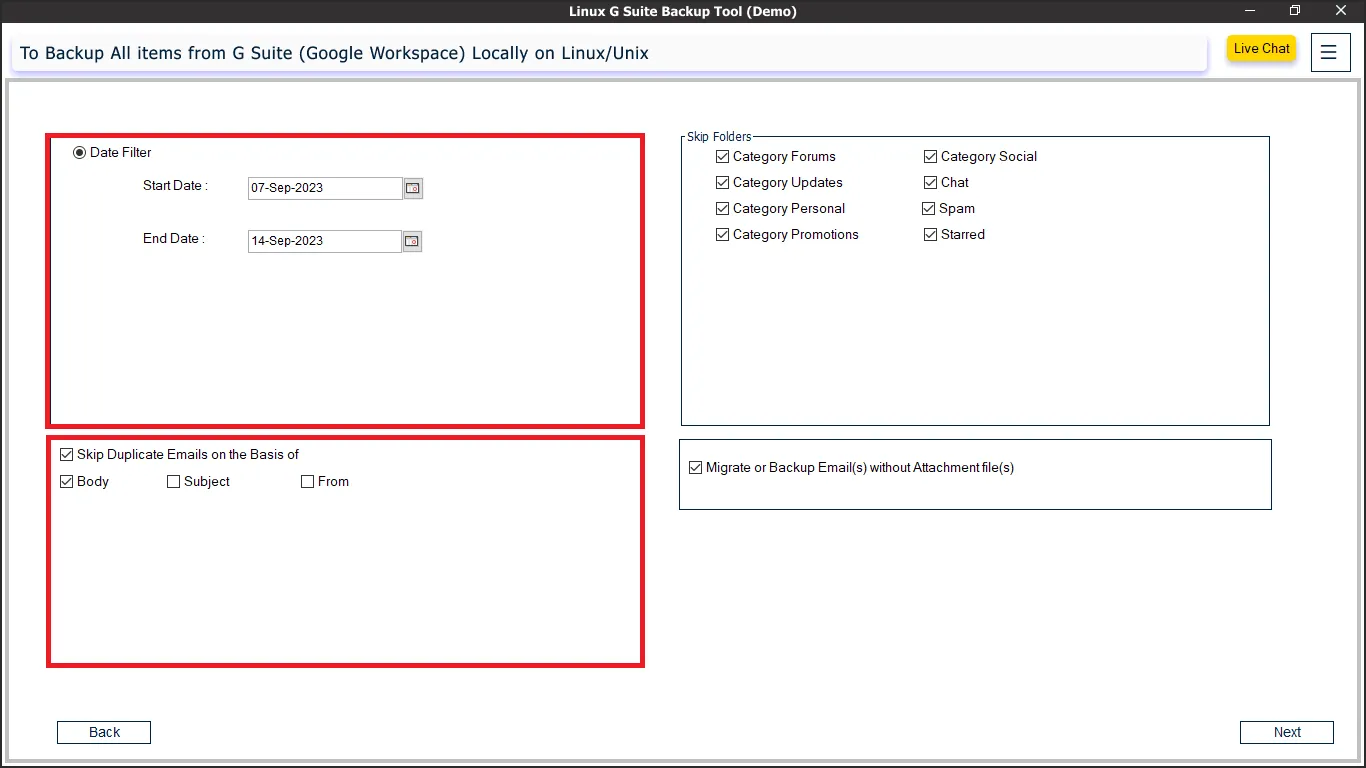Open the hamburger menu
Screen dimensions: 1366x768
1328,53
